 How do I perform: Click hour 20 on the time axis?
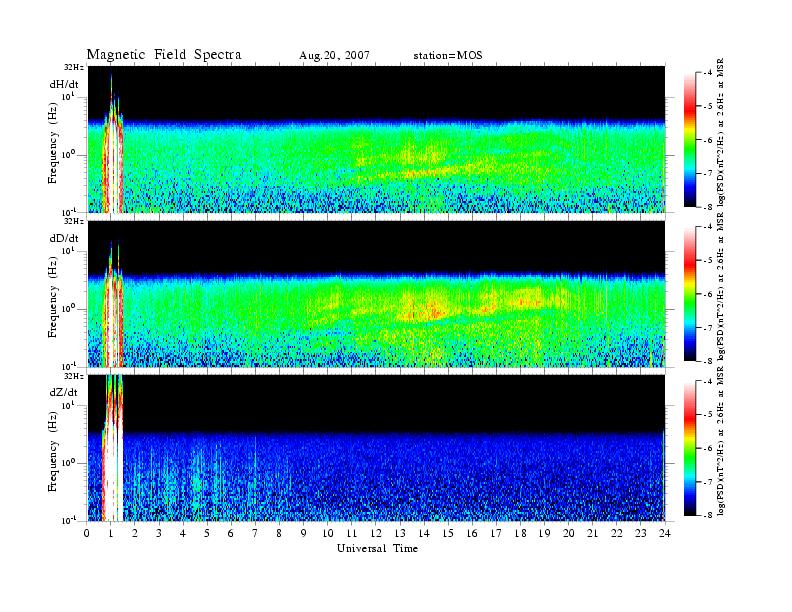coord(569,534)
